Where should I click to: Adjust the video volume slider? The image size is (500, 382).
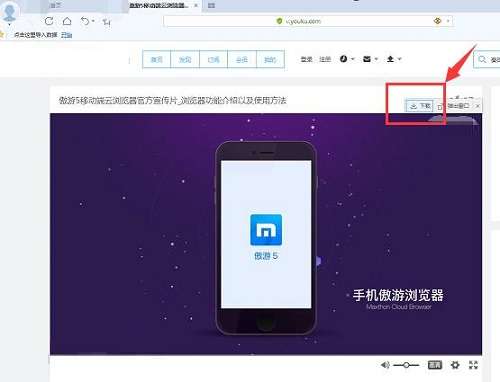(x=406, y=365)
